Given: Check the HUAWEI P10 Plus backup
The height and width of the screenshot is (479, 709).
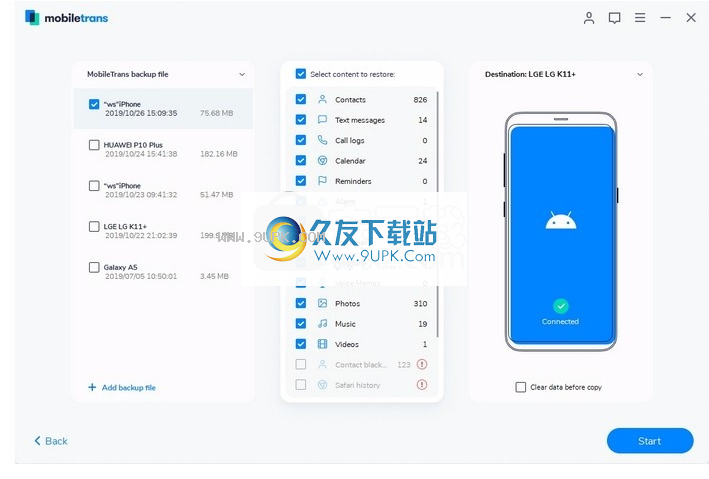Looking at the screenshot, I should (x=94, y=145).
